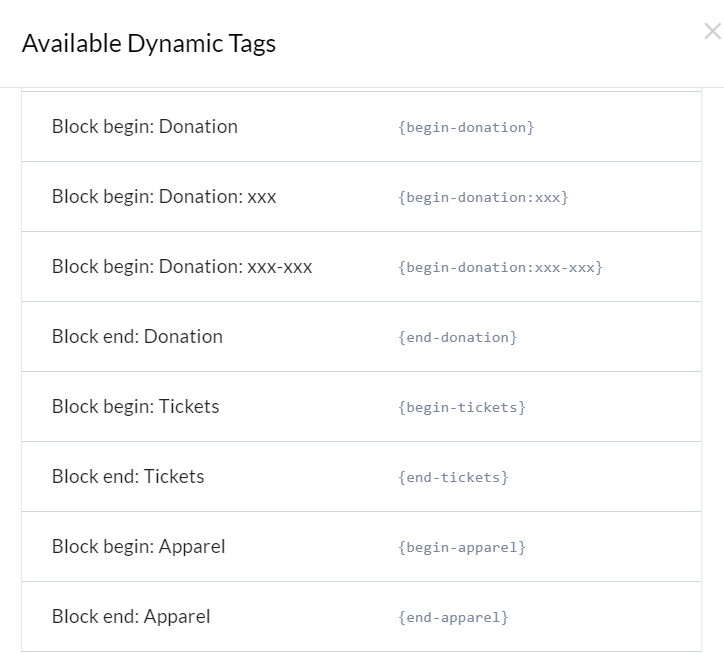Click the {end-apparel} tag code
The height and width of the screenshot is (653, 724).
click(x=453, y=617)
